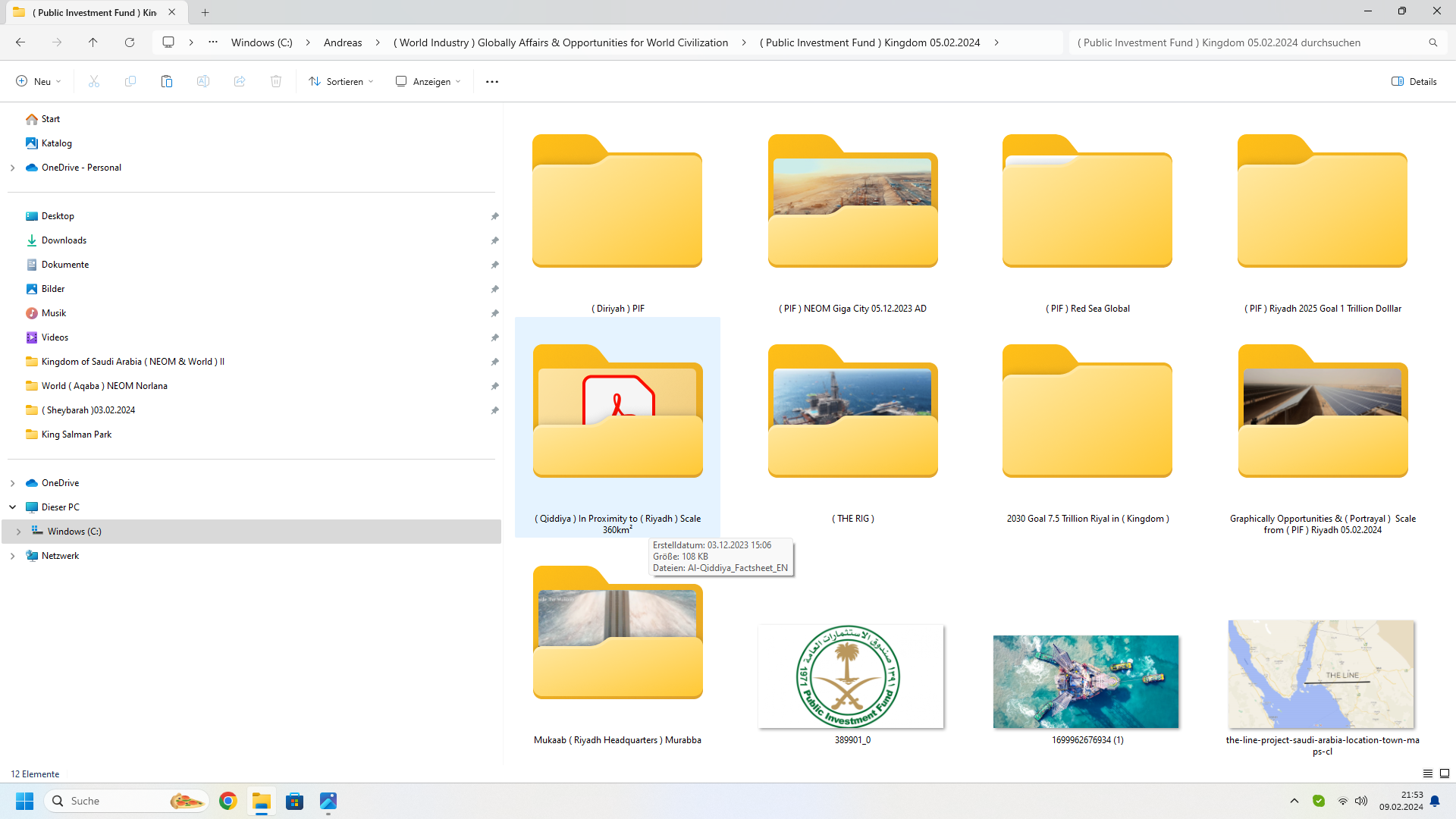Unpin Desktop from quick access
This screenshot has width=1456, height=819.
pyautogui.click(x=494, y=216)
